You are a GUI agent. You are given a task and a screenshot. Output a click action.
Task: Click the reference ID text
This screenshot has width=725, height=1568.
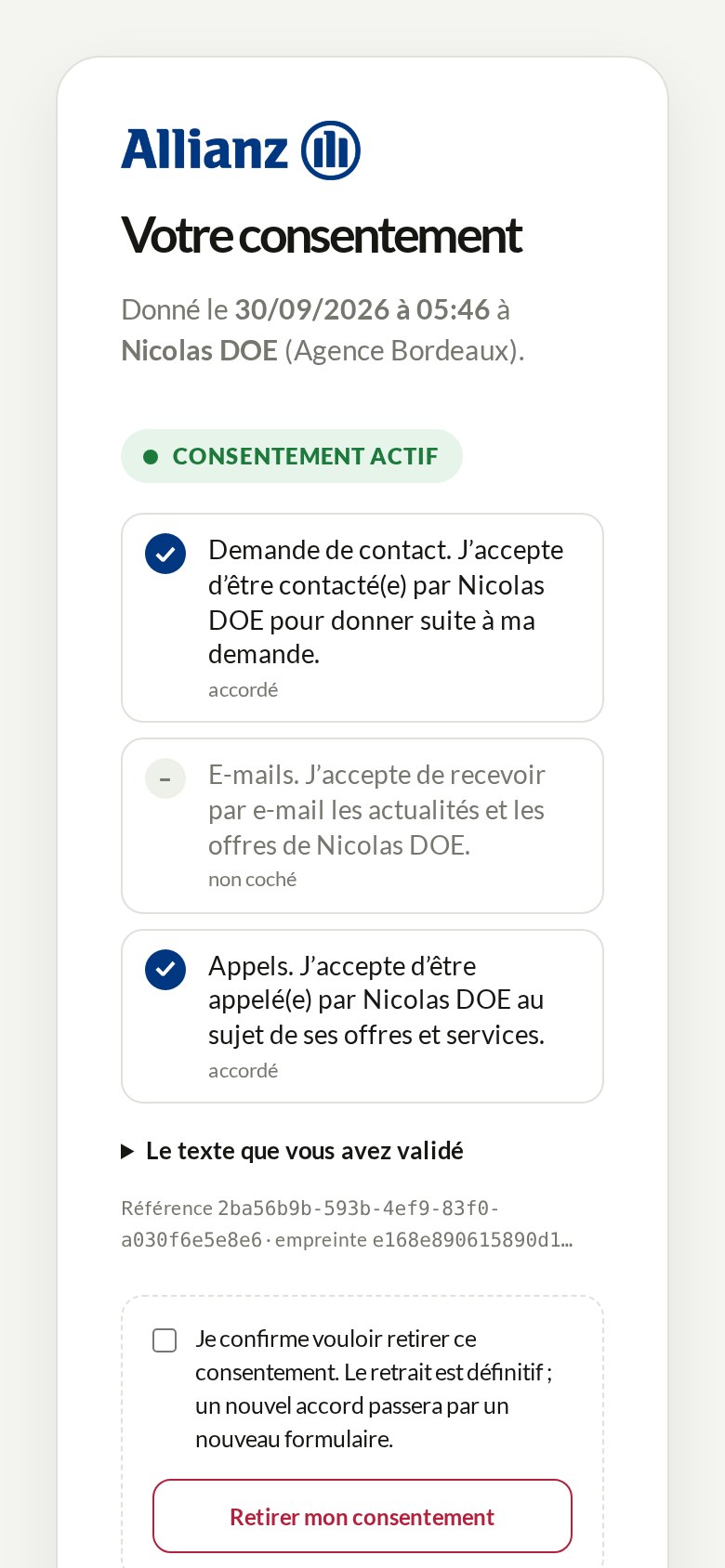coord(347,1223)
